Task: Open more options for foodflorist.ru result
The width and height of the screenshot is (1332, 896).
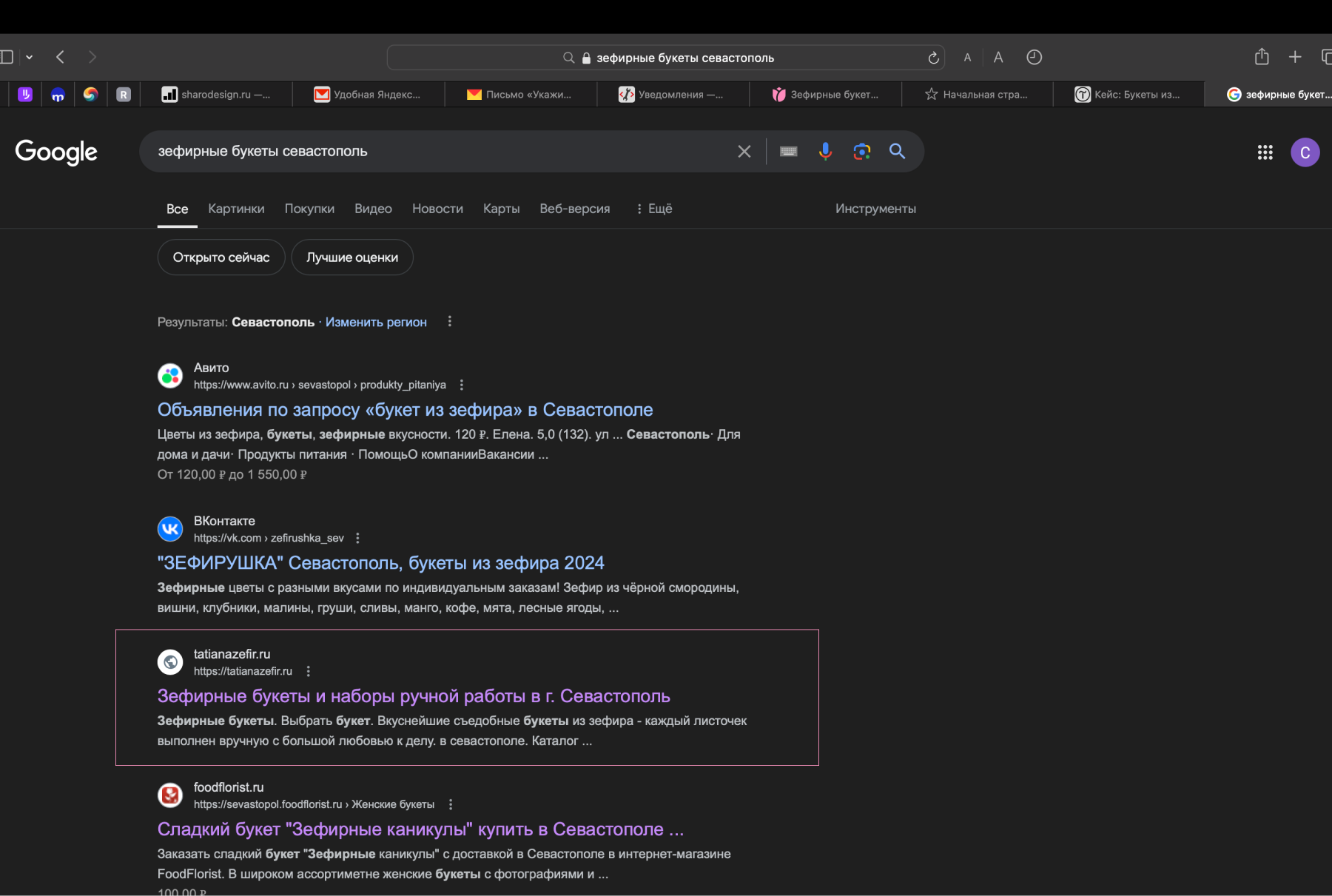Action: [x=451, y=804]
